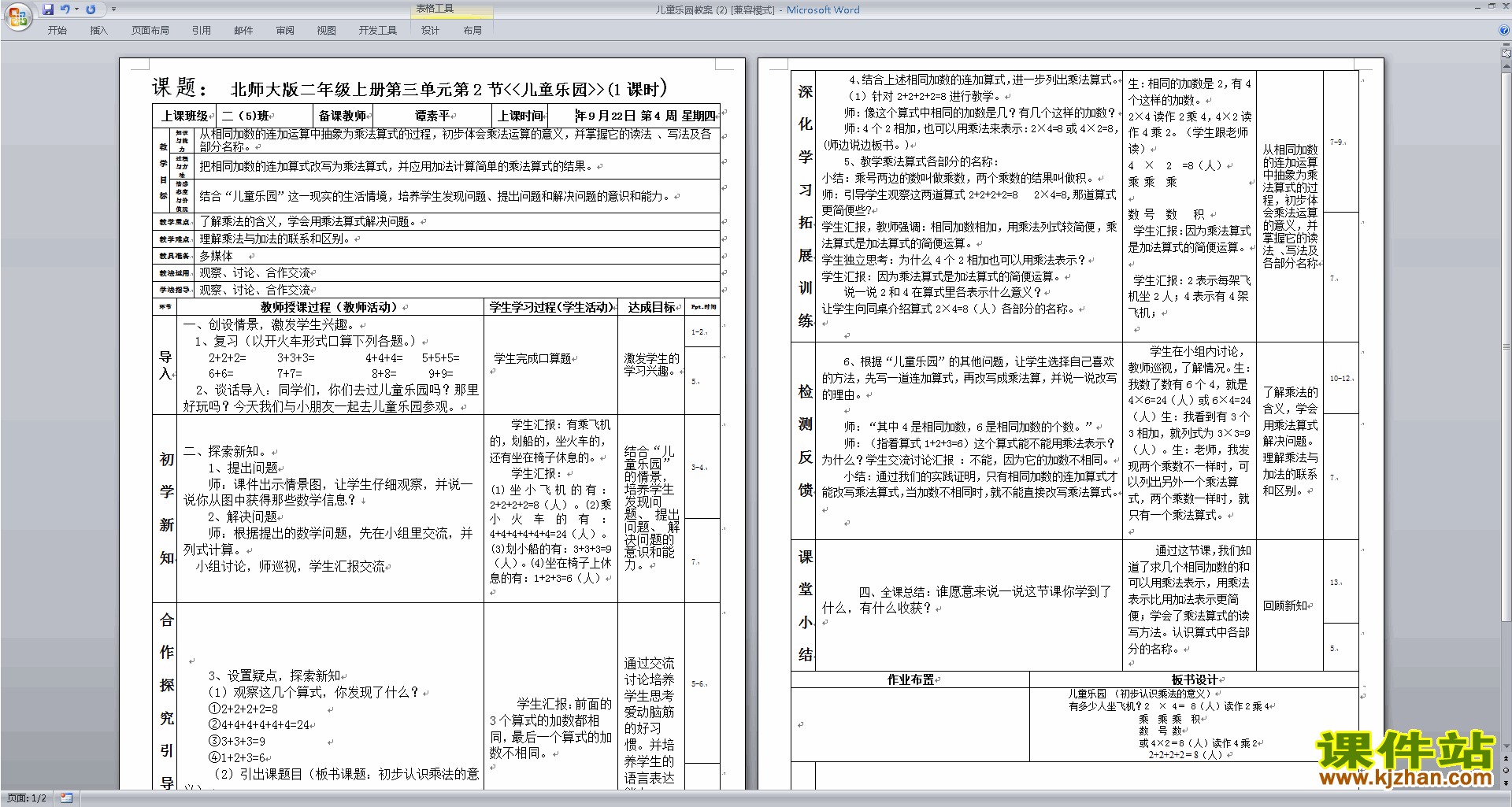Open the 开始 ribbon tab
1512x807 pixels.
57,31
